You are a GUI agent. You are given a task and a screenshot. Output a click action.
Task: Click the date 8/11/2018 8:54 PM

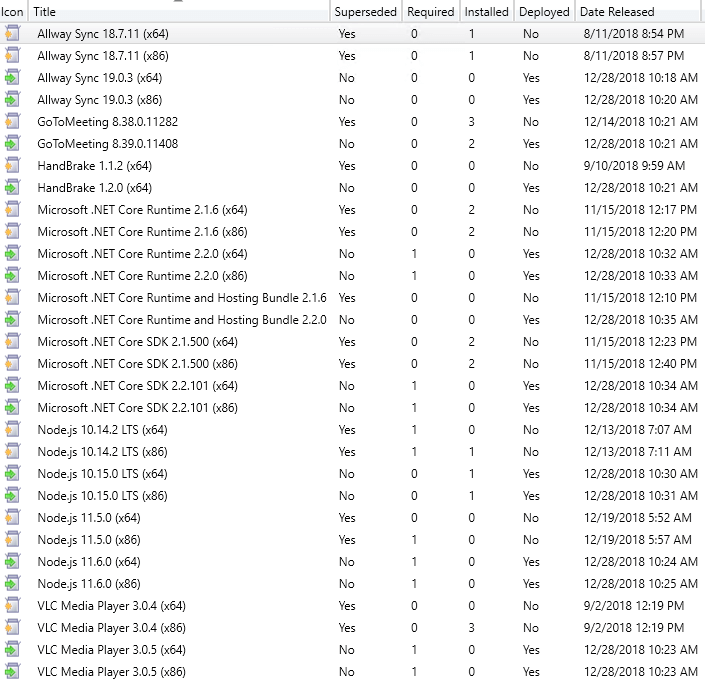point(634,34)
